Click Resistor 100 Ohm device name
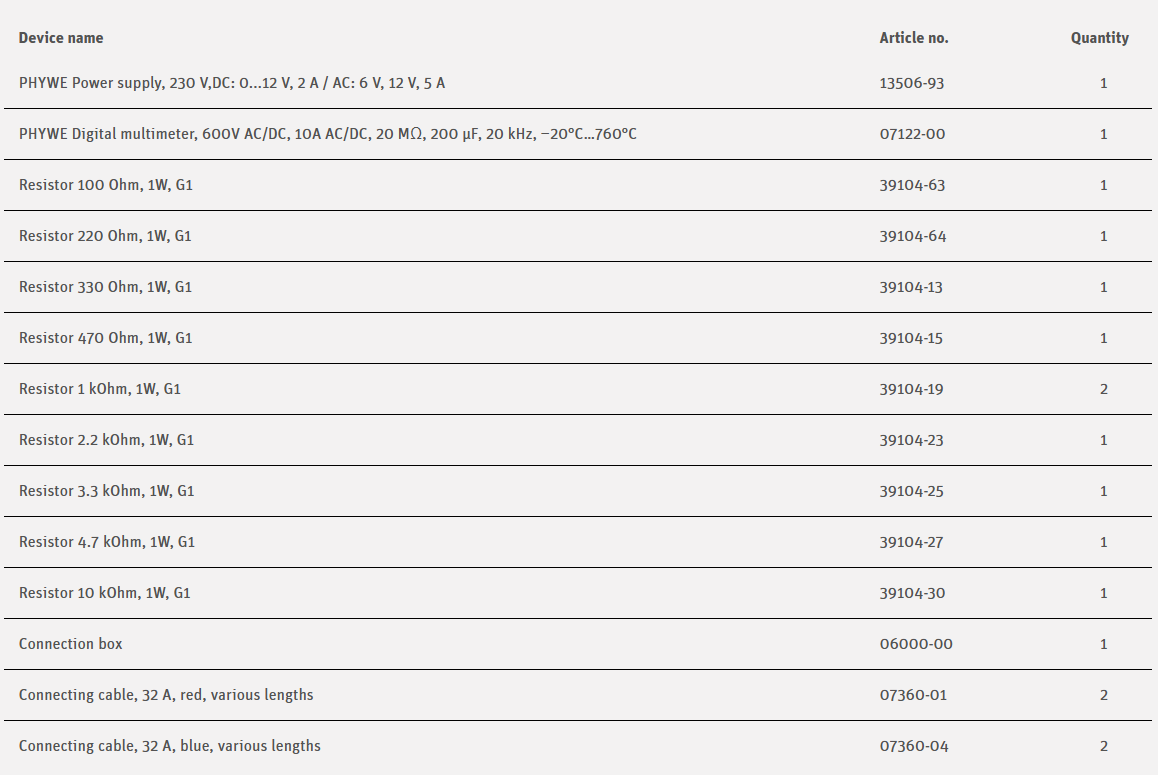1158x775 pixels. pos(106,185)
